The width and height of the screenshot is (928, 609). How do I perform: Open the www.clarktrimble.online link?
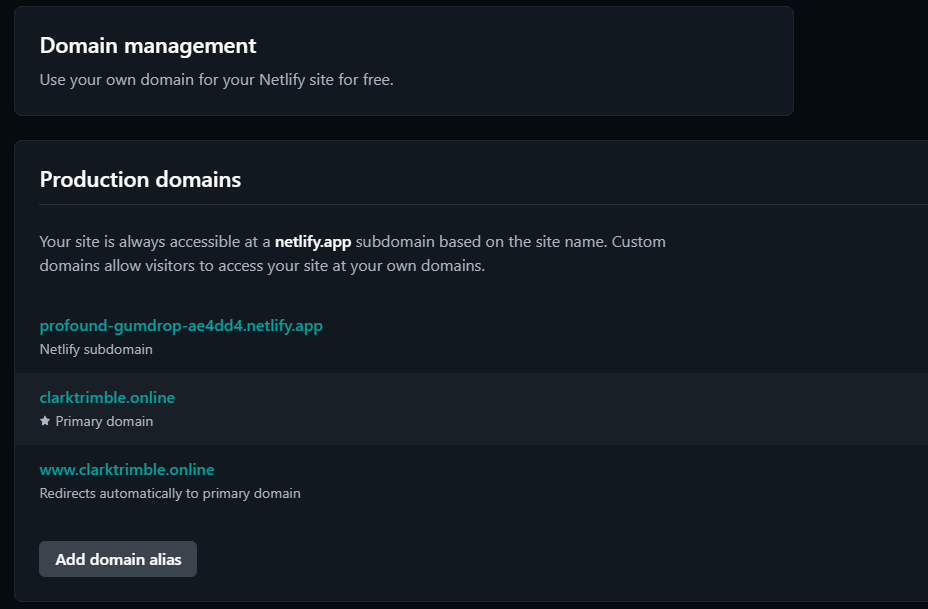pos(127,470)
